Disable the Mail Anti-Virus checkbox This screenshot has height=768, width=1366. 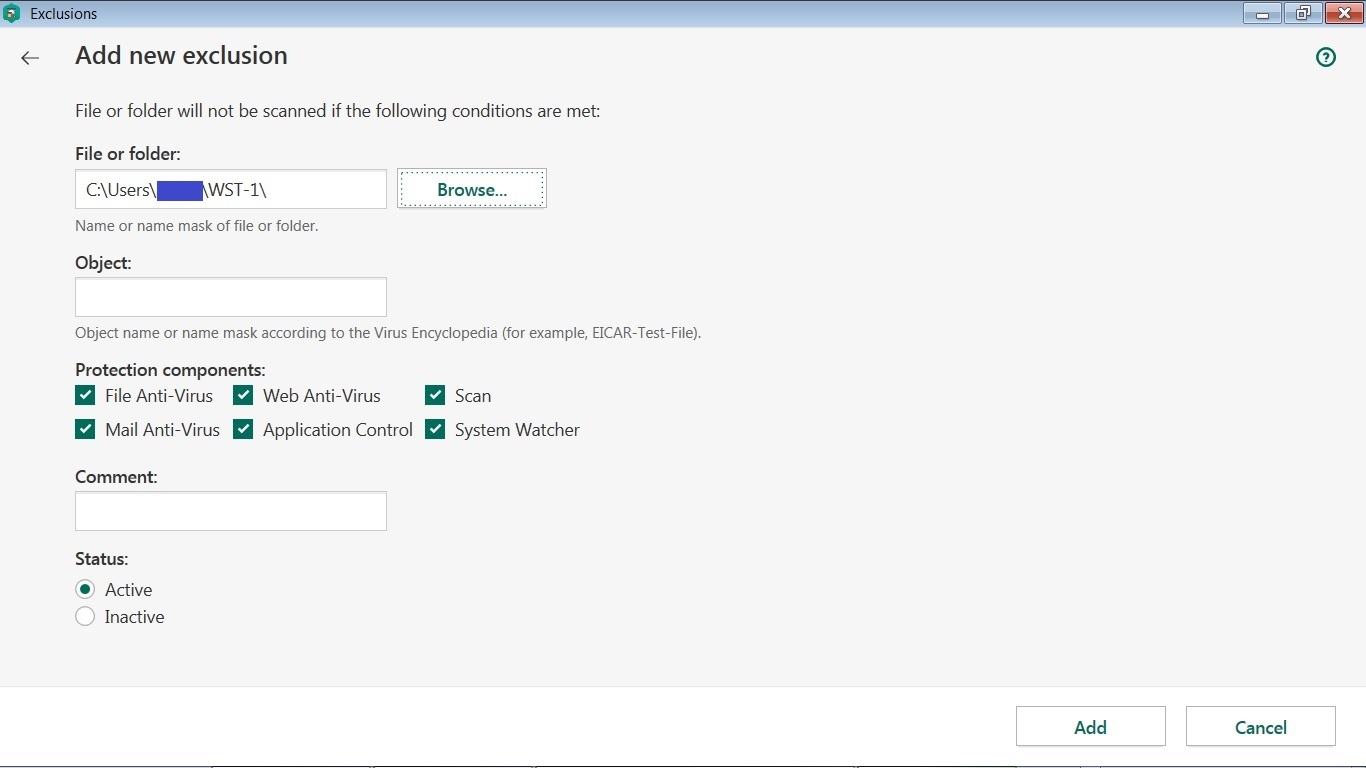coord(85,429)
